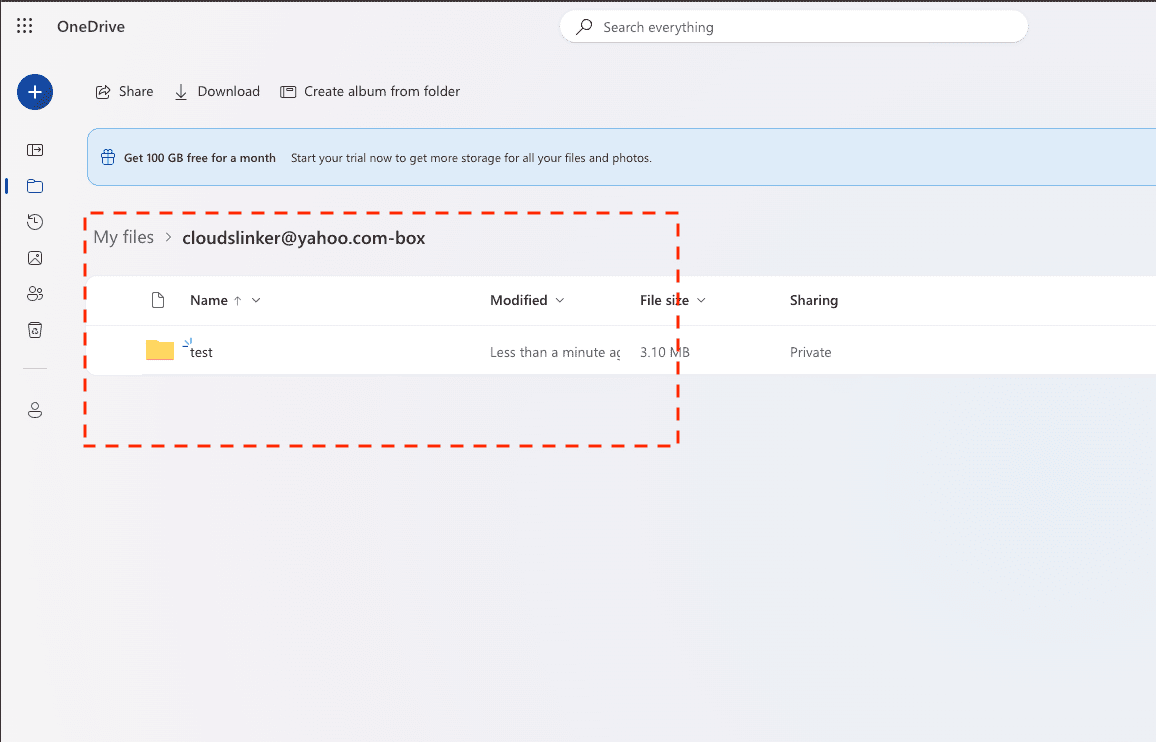
Task: Click Get 100 GB free for a month
Action: 200,158
